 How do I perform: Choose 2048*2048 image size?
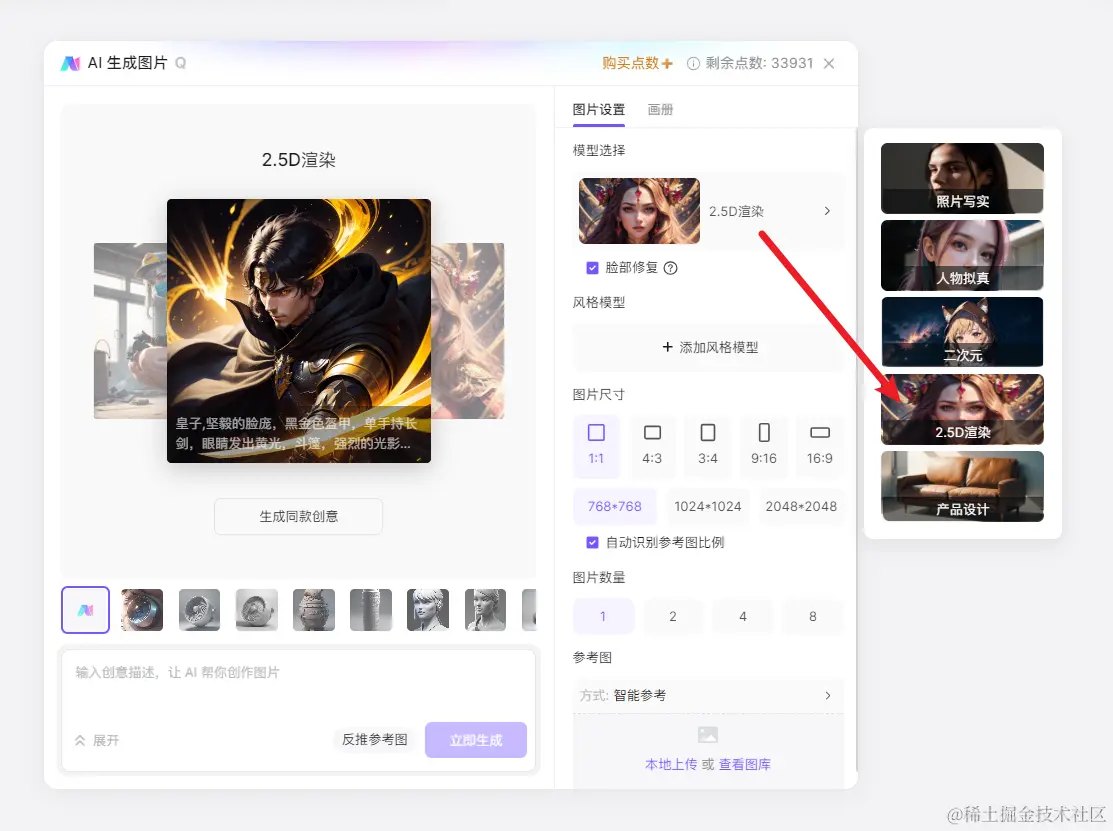(801, 506)
